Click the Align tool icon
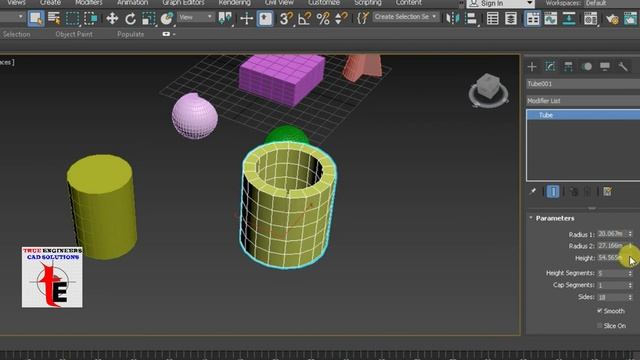The height and width of the screenshot is (360, 640). (x=471, y=18)
